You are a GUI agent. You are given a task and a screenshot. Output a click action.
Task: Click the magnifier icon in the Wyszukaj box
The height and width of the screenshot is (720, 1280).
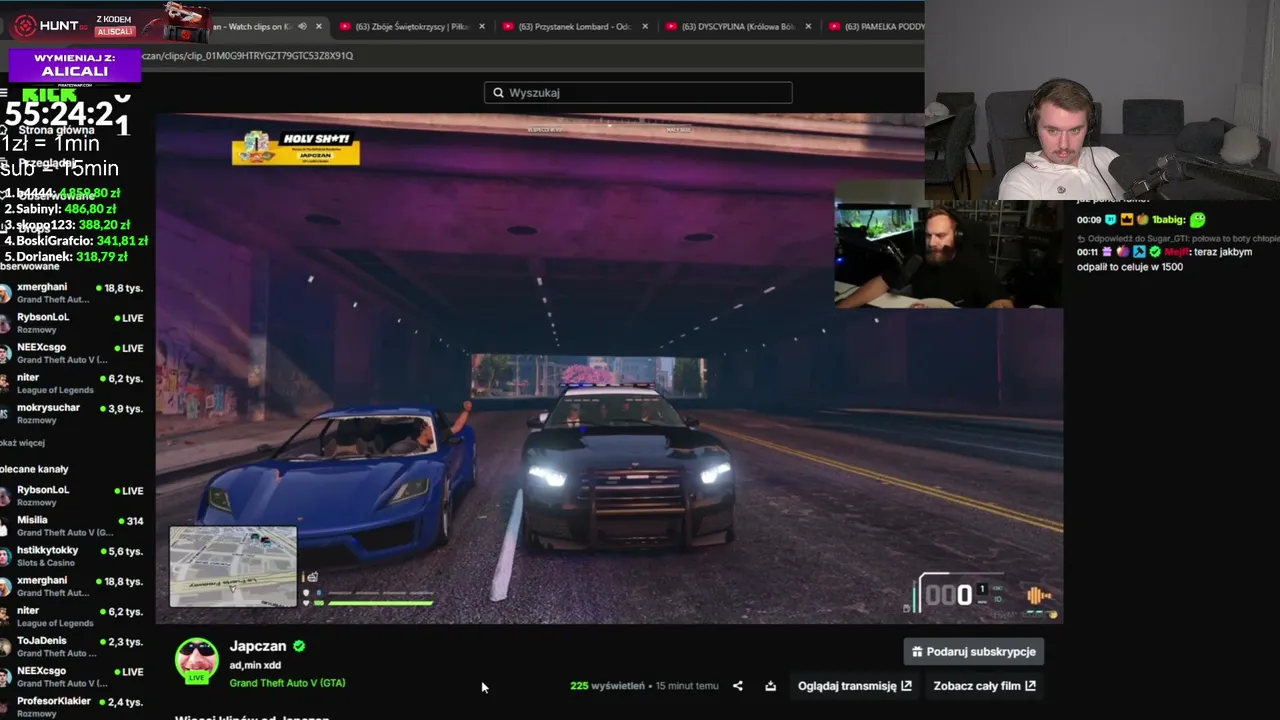498,93
